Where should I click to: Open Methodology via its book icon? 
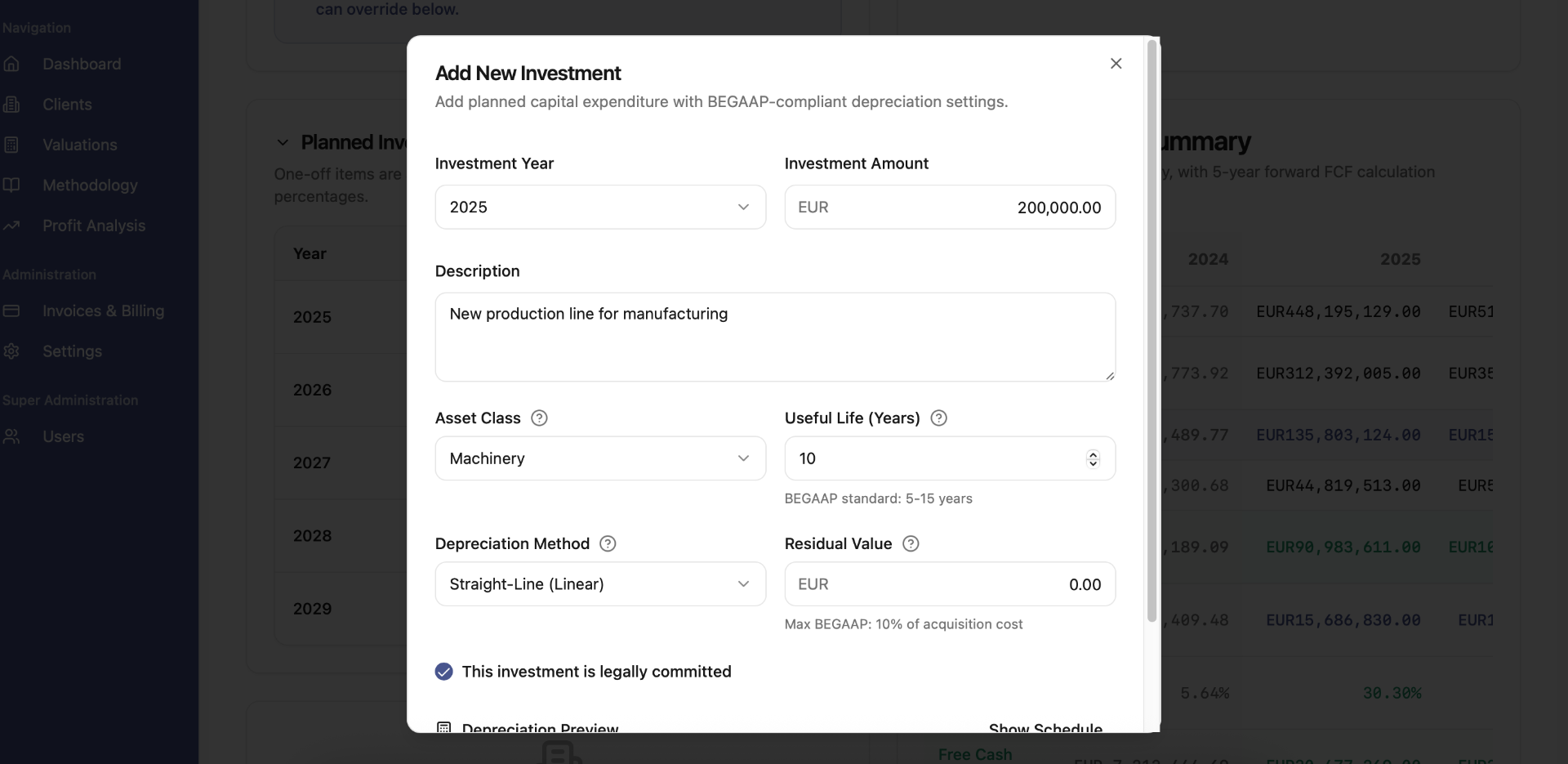[x=12, y=185]
